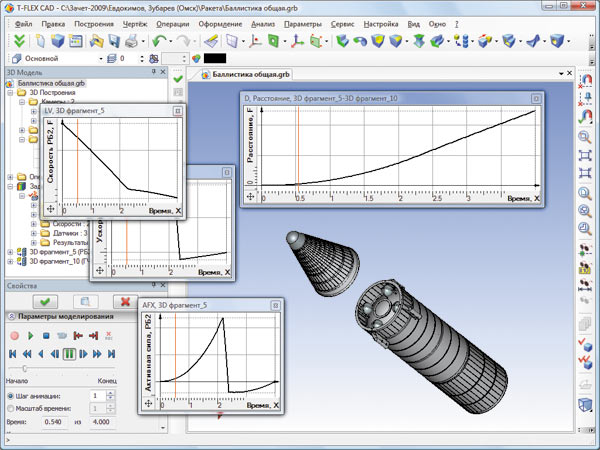600x450 pixels.
Task: Stop the simulation with blue square button
Action: tap(46, 336)
